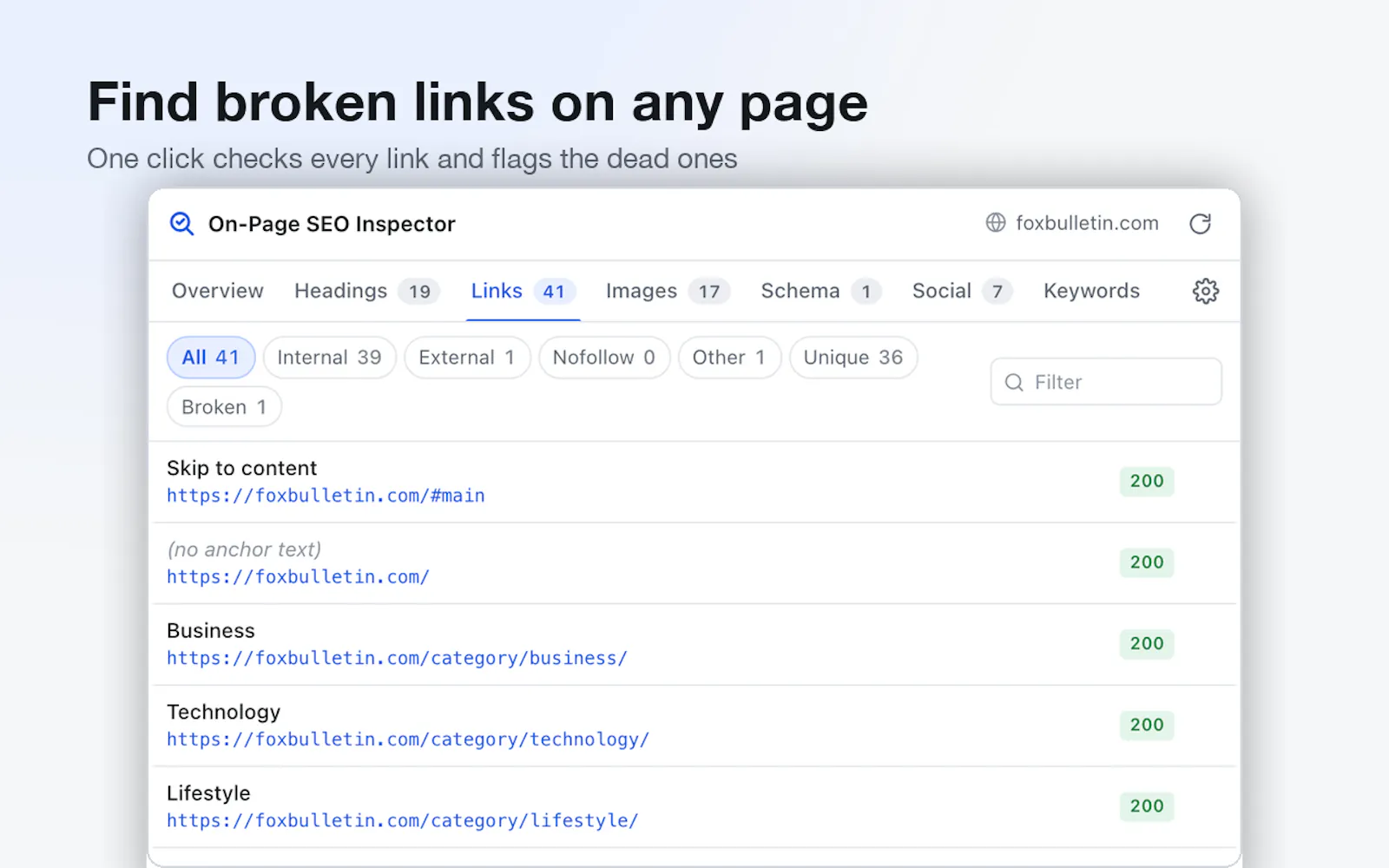Open the https://foxbulletin.com/#main link
Image resolution: width=1389 pixels, height=868 pixels.
pyautogui.click(x=326, y=496)
